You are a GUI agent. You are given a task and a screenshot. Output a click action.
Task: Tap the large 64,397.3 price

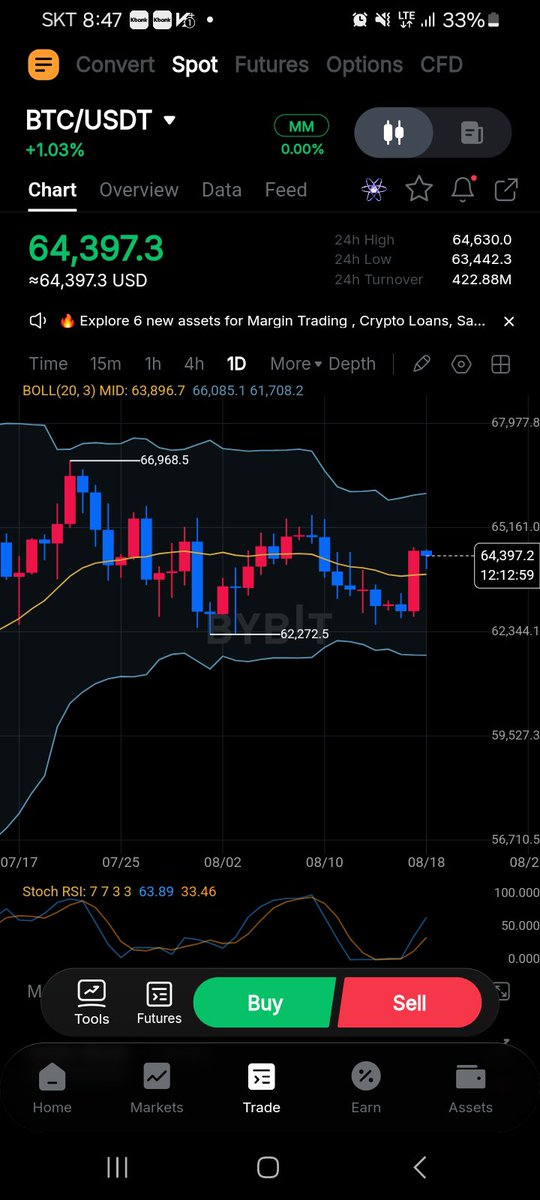[96, 248]
